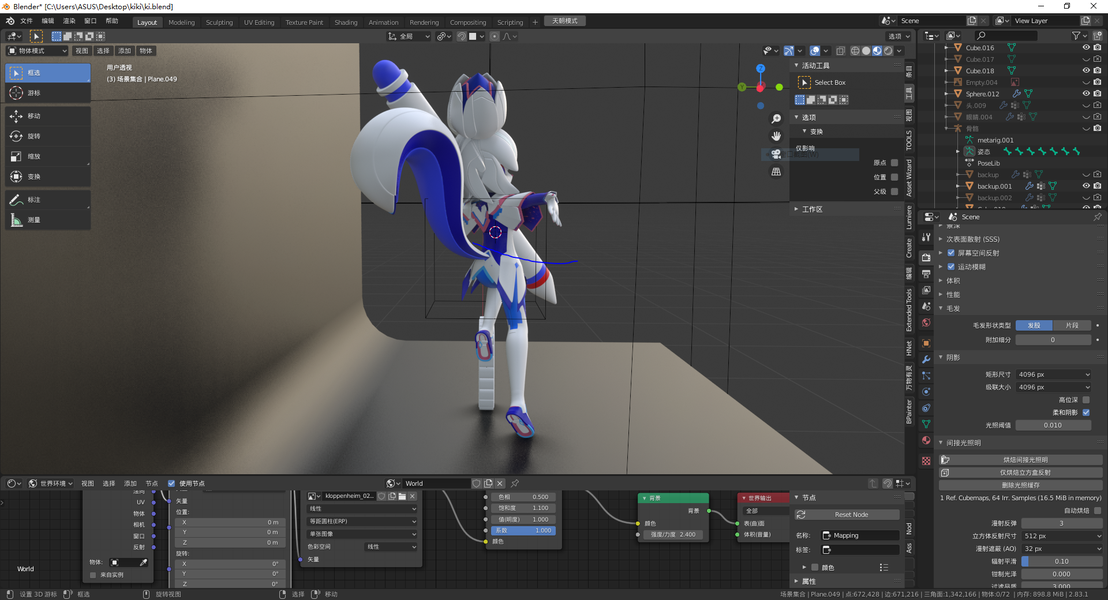
Task: Click 删除光照缓存 button
Action: (1020, 486)
